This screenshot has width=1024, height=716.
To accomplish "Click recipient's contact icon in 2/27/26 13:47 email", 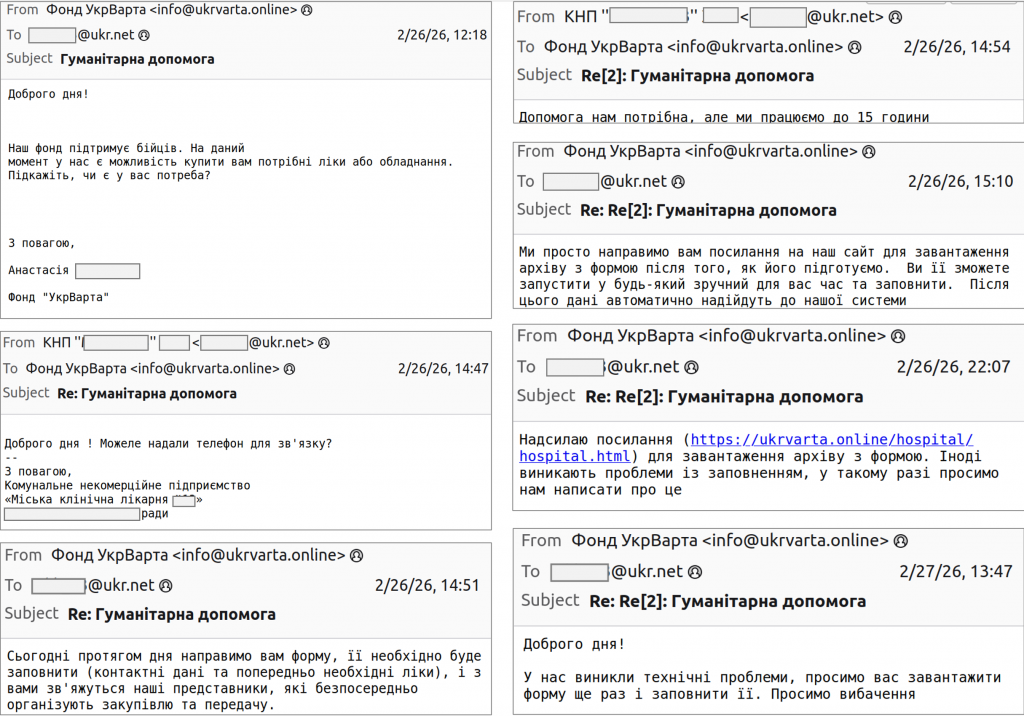I will coord(694,572).
